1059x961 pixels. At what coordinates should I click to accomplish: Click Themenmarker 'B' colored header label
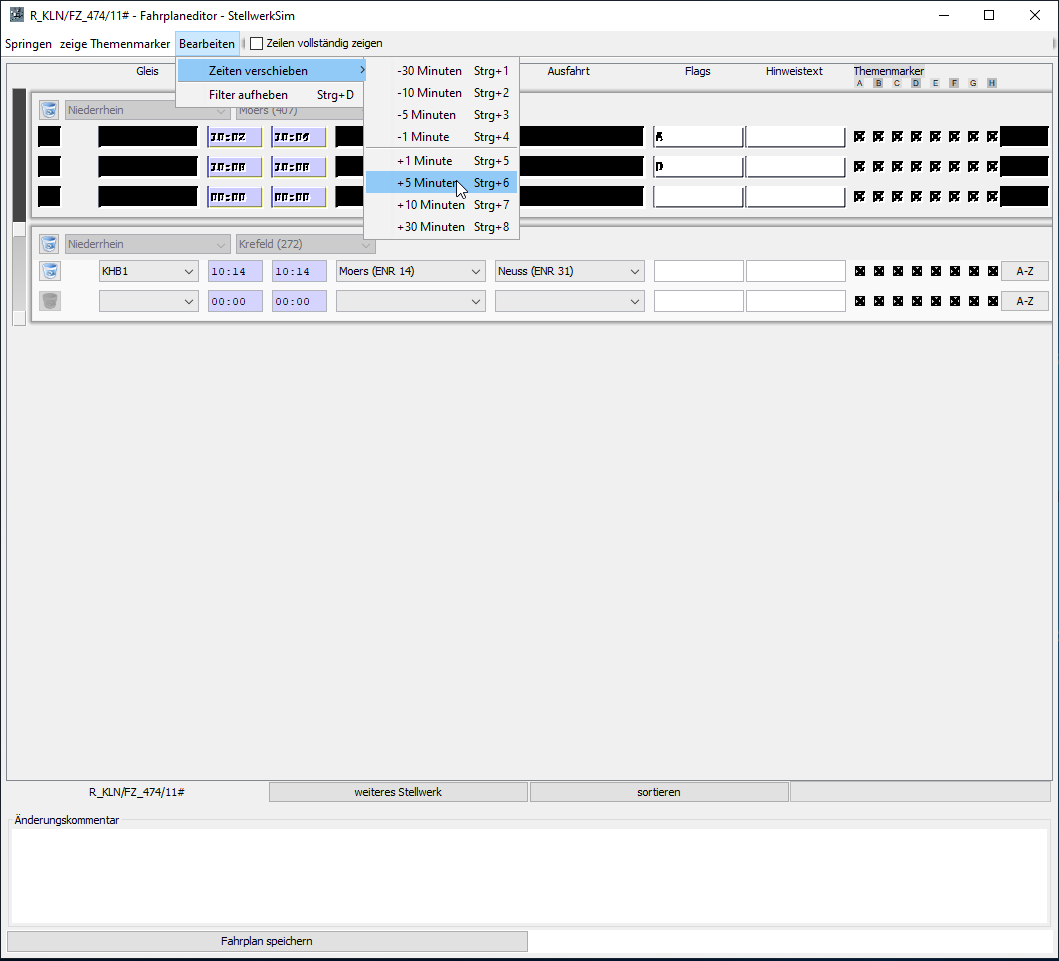tap(878, 83)
